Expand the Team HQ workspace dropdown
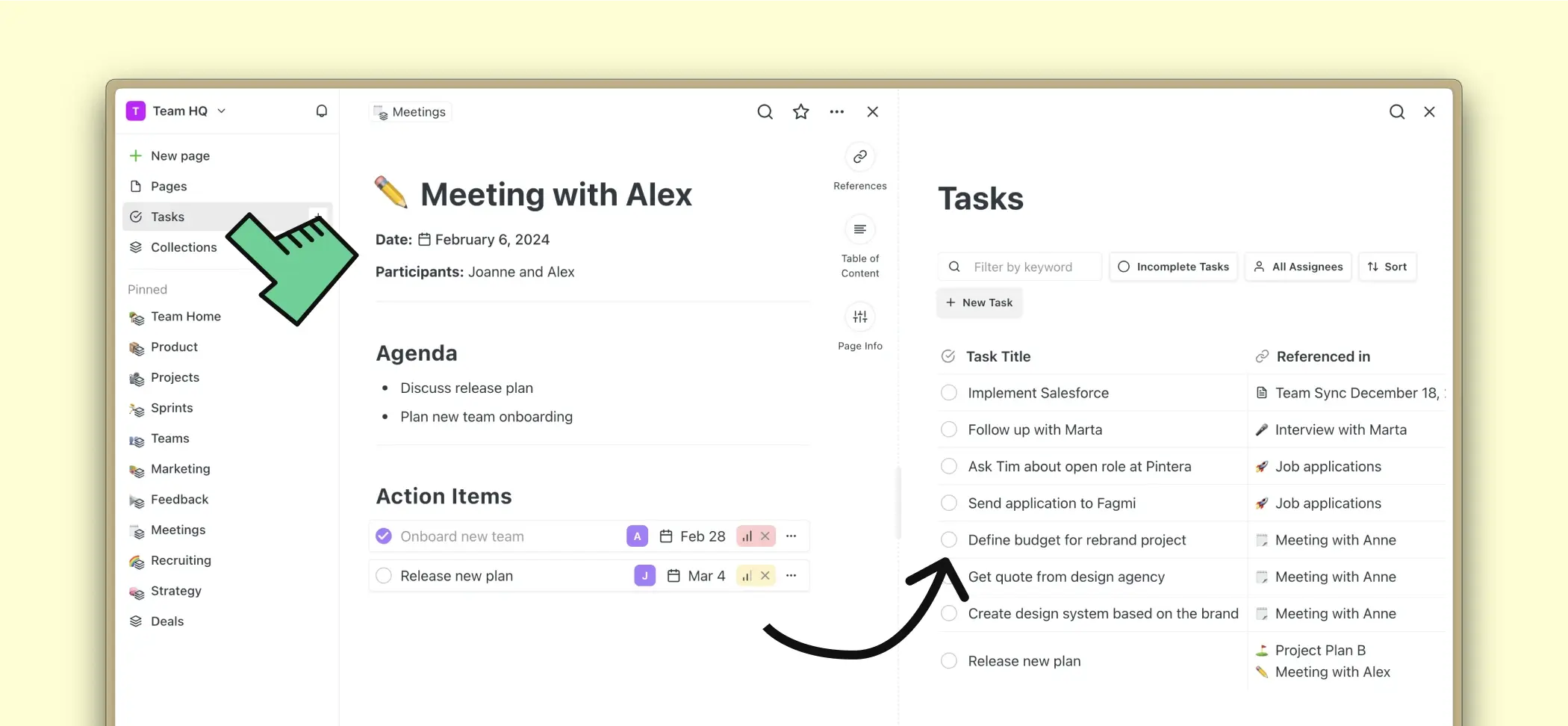The width and height of the screenshot is (1568, 726). pyautogui.click(x=222, y=111)
